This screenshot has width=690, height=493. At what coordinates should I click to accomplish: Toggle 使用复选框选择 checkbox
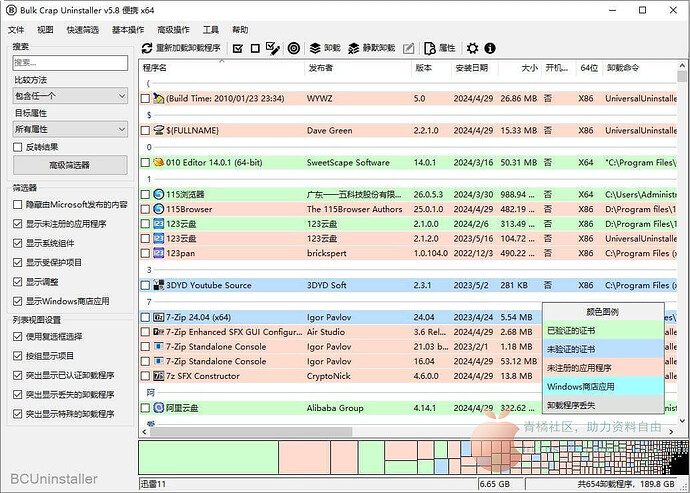18,337
